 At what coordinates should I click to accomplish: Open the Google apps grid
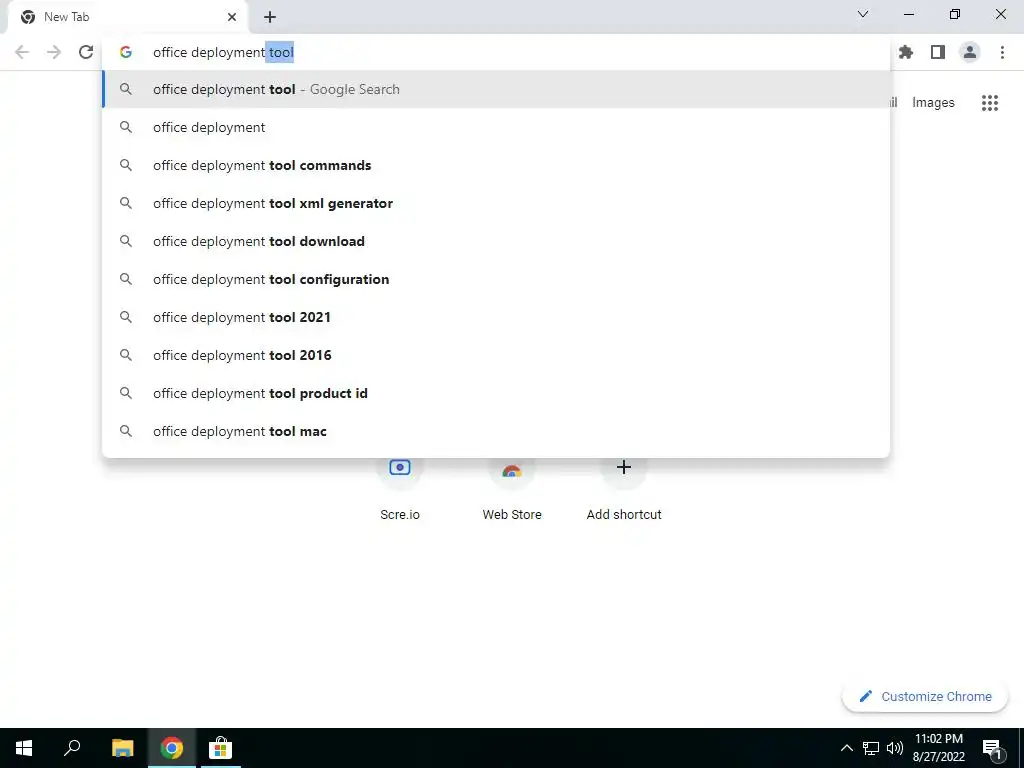coord(990,103)
